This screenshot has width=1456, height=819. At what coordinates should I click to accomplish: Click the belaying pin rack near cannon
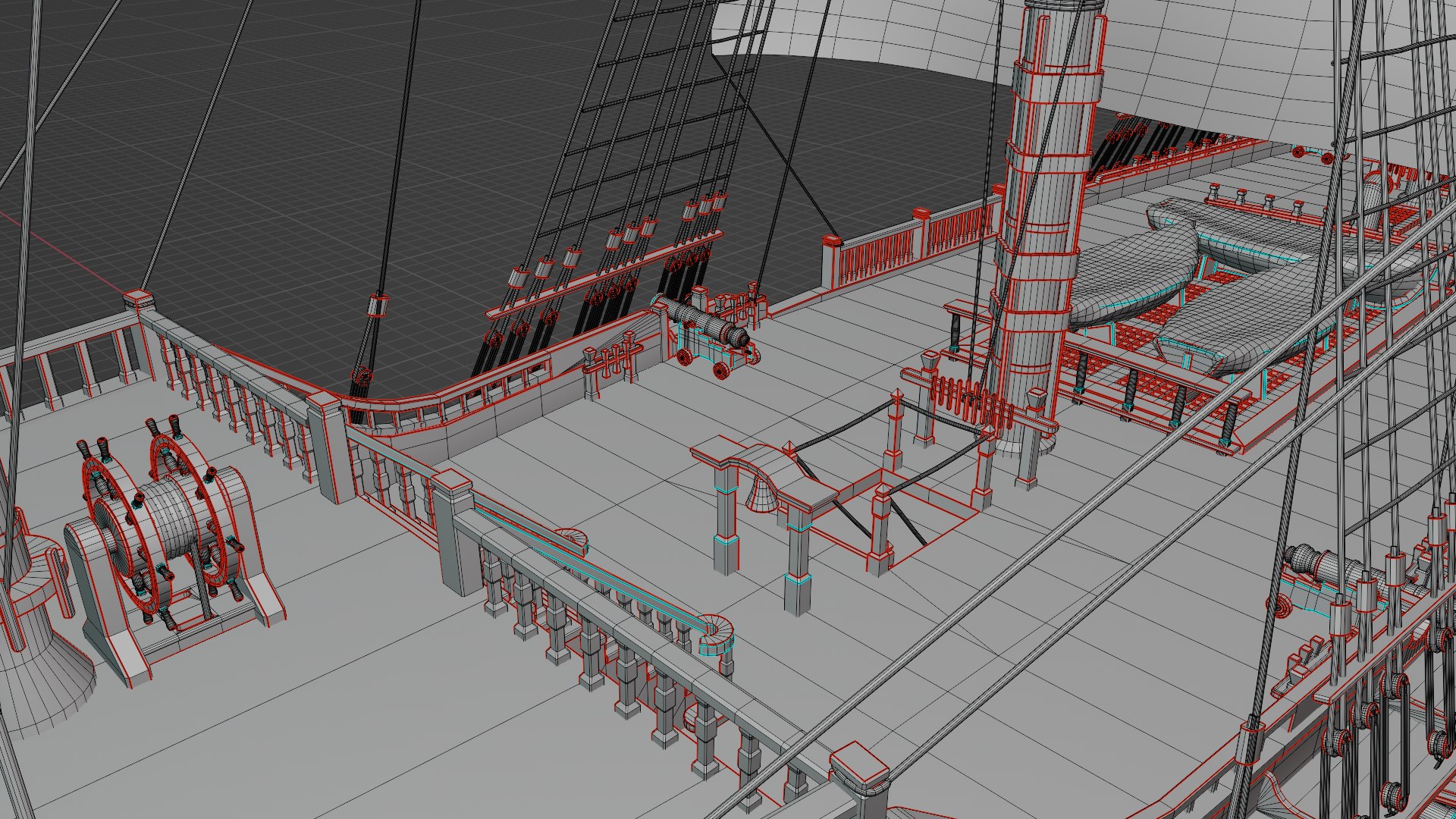pos(610,360)
